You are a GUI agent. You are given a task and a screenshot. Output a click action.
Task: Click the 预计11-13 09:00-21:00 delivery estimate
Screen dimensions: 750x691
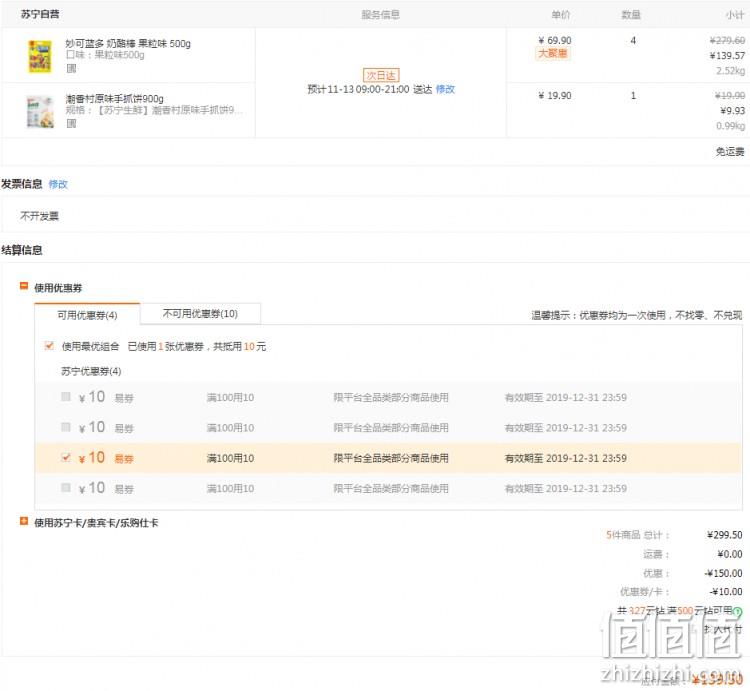[x=369, y=89]
